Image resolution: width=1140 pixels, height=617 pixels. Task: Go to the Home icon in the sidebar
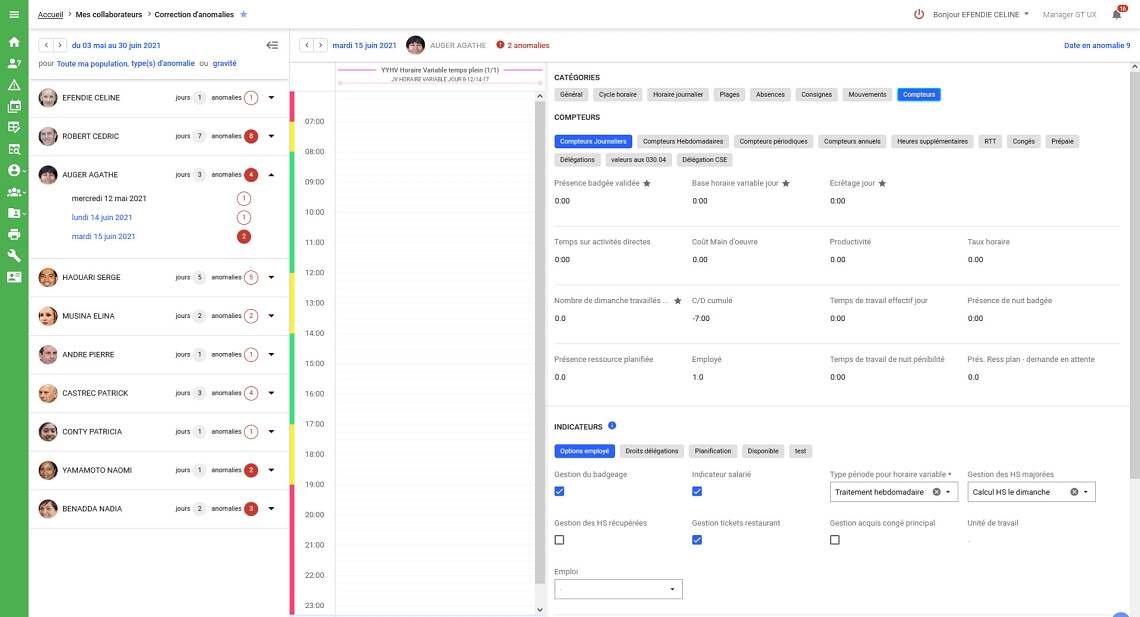(x=14, y=42)
